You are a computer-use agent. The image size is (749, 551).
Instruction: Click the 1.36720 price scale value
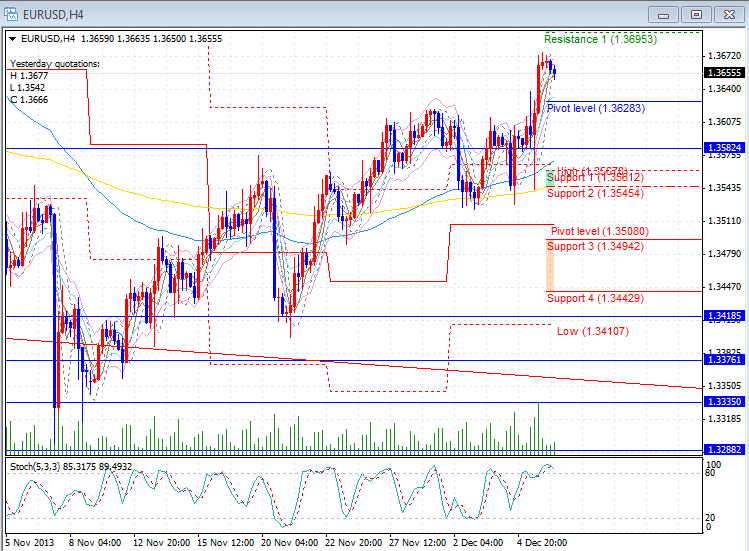tap(724, 56)
